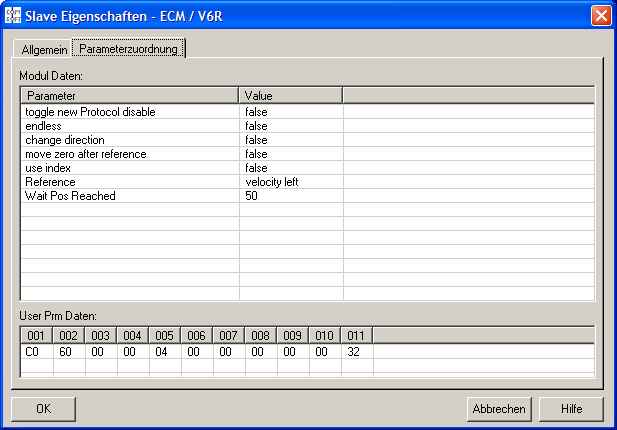Screen dimensions: 617x430
Task: Click the 04 byte under column 005
Action: (x=161, y=352)
